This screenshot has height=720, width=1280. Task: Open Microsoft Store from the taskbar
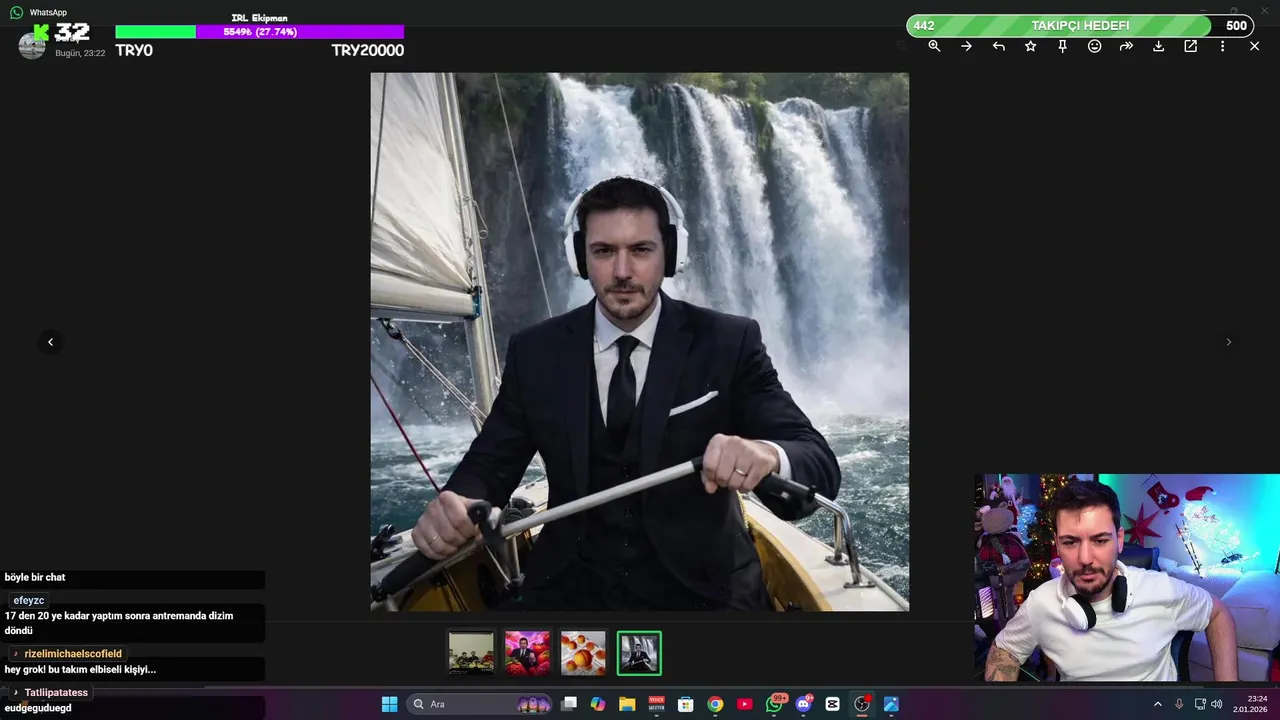[x=686, y=704]
